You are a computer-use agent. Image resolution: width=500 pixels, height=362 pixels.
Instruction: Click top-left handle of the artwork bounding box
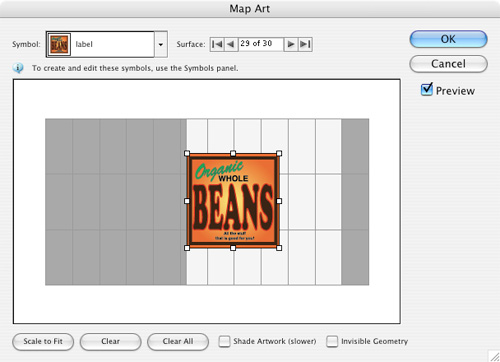tap(187, 153)
